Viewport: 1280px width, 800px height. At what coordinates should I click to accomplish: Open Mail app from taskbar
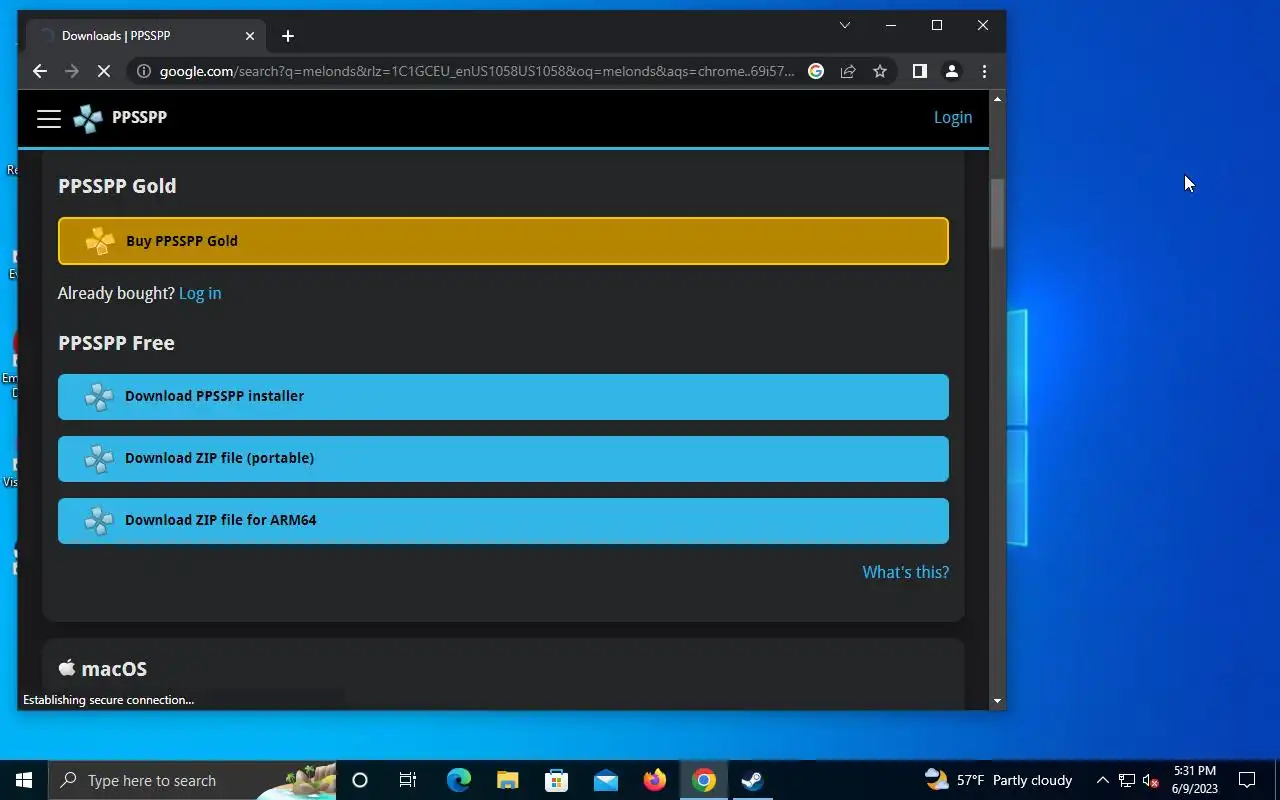606,780
